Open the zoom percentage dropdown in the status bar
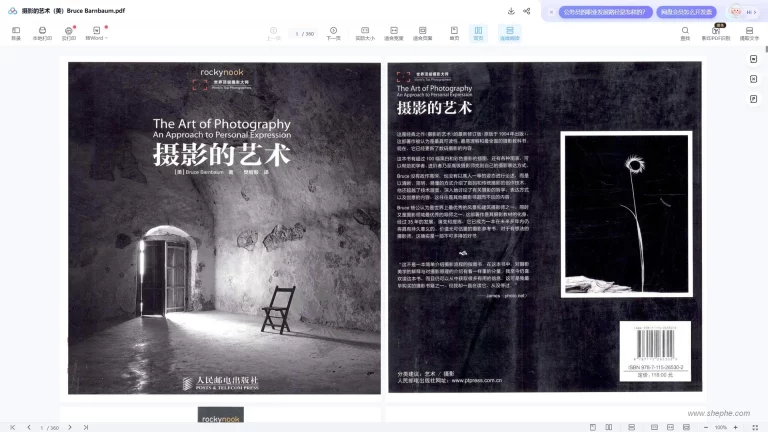 [723, 427]
